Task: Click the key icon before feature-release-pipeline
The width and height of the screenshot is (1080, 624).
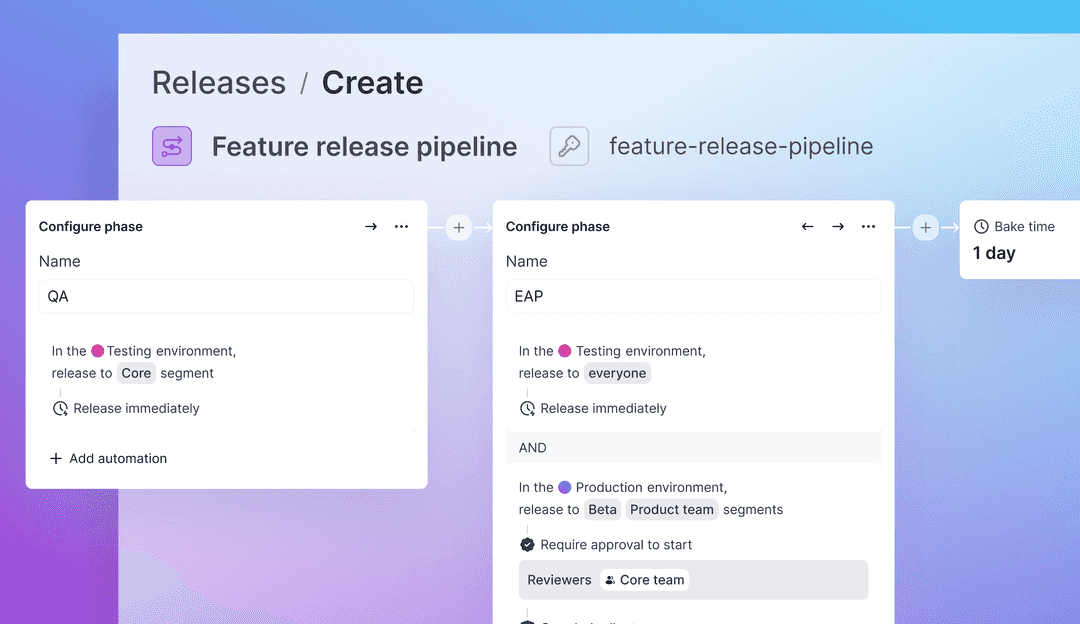Action: pyautogui.click(x=569, y=146)
